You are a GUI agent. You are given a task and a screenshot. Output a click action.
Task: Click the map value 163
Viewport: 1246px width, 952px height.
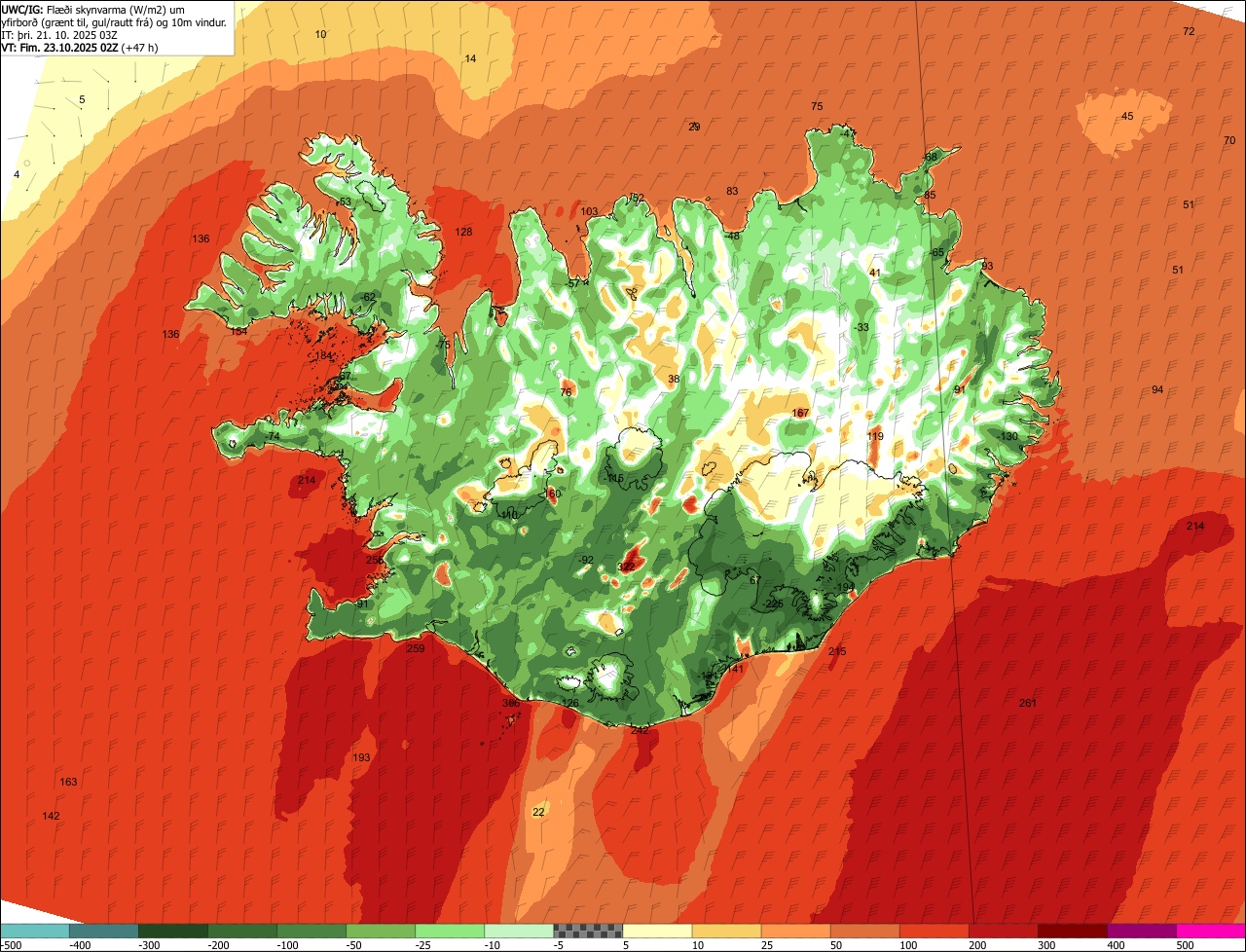(x=68, y=782)
